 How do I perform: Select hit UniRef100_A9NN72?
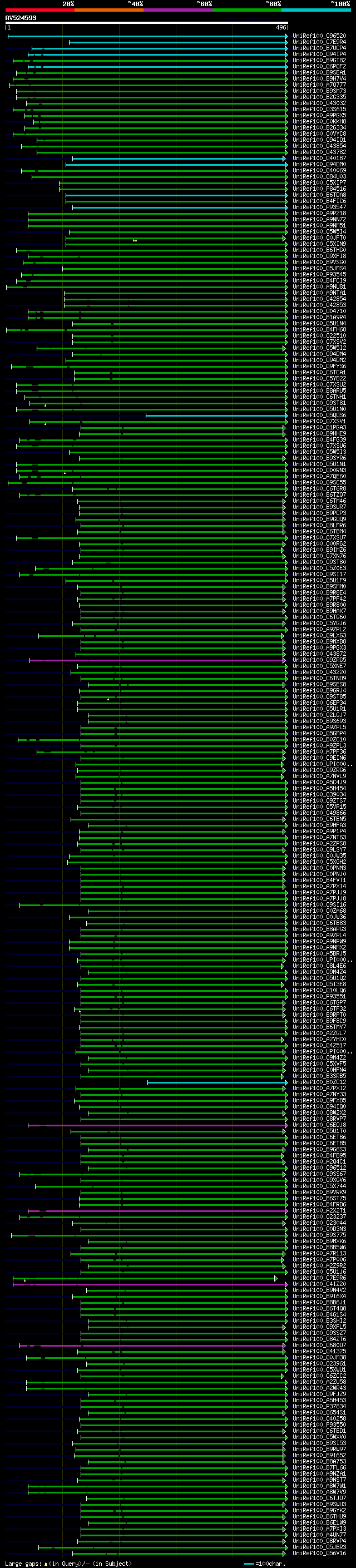[319, 220]
